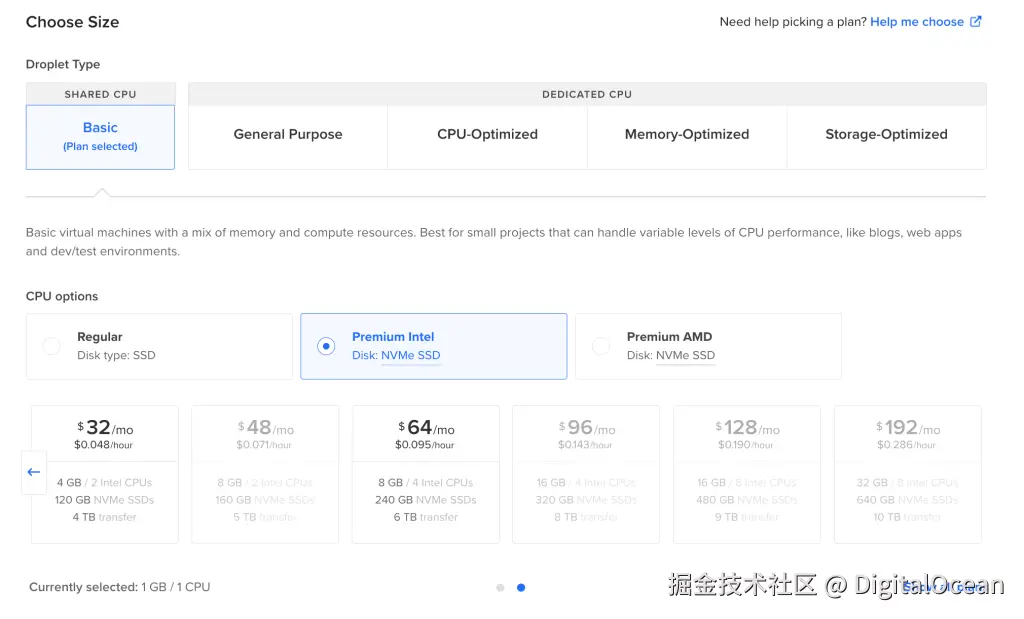Viewport: 1024px width, 619px height.
Task: Choose the $192/mo 32 GB plan card
Action: coord(907,474)
